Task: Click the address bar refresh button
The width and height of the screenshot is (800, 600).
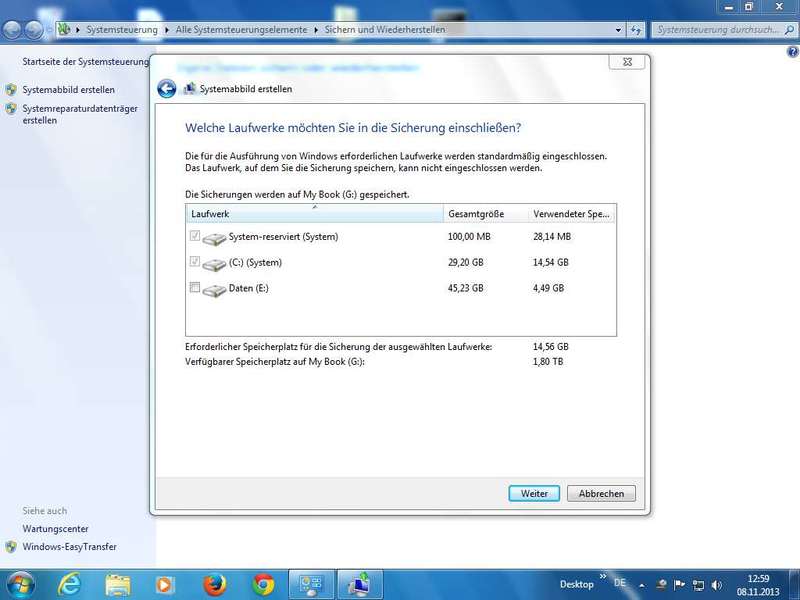Action: point(636,30)
